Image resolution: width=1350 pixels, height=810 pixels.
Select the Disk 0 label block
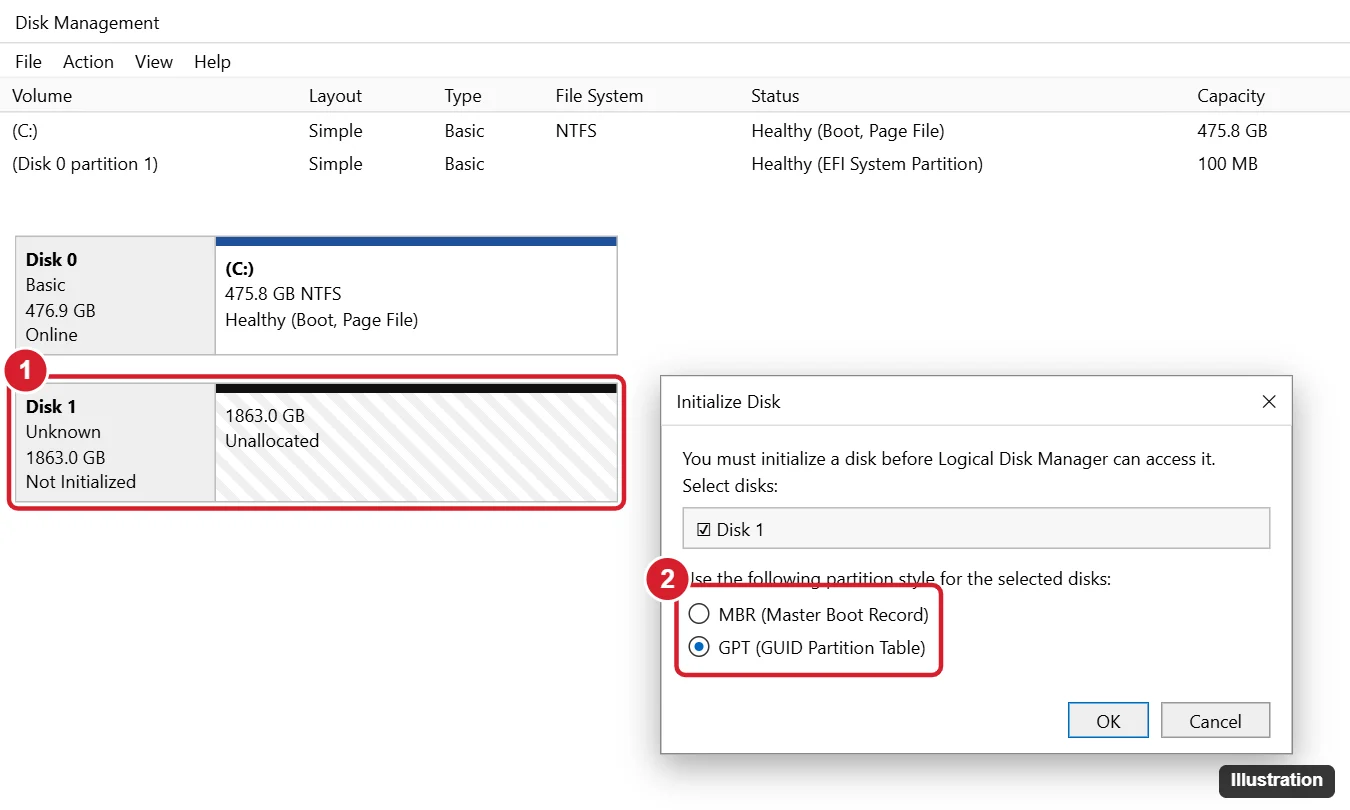tap(115, 296)
